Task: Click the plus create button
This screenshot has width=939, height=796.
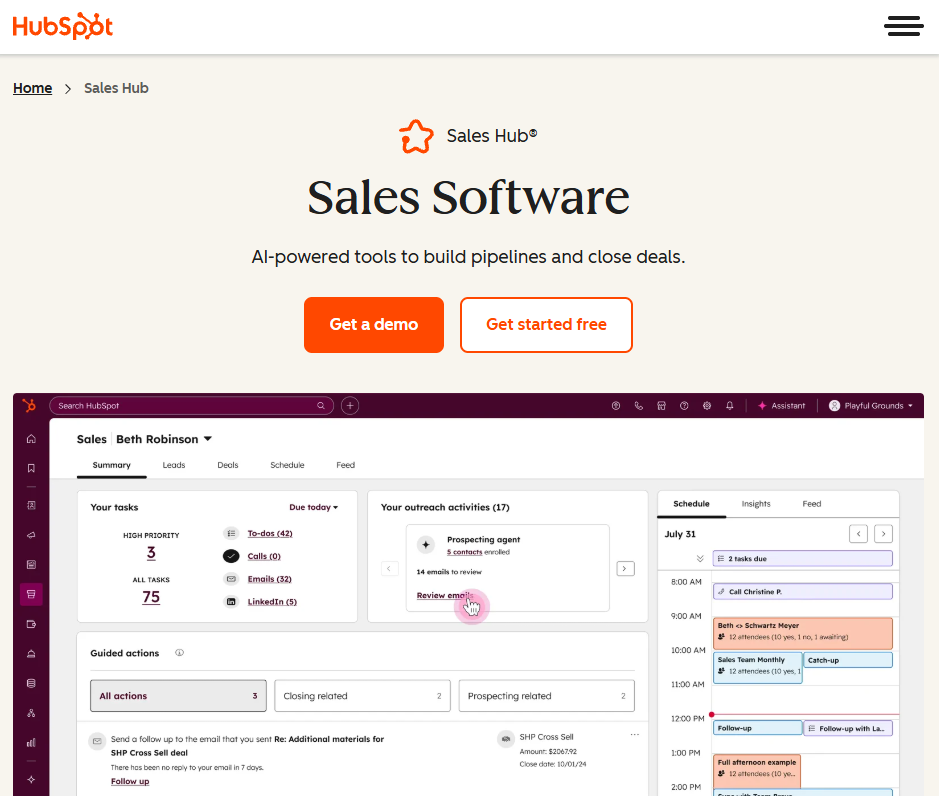Action: 350,405
